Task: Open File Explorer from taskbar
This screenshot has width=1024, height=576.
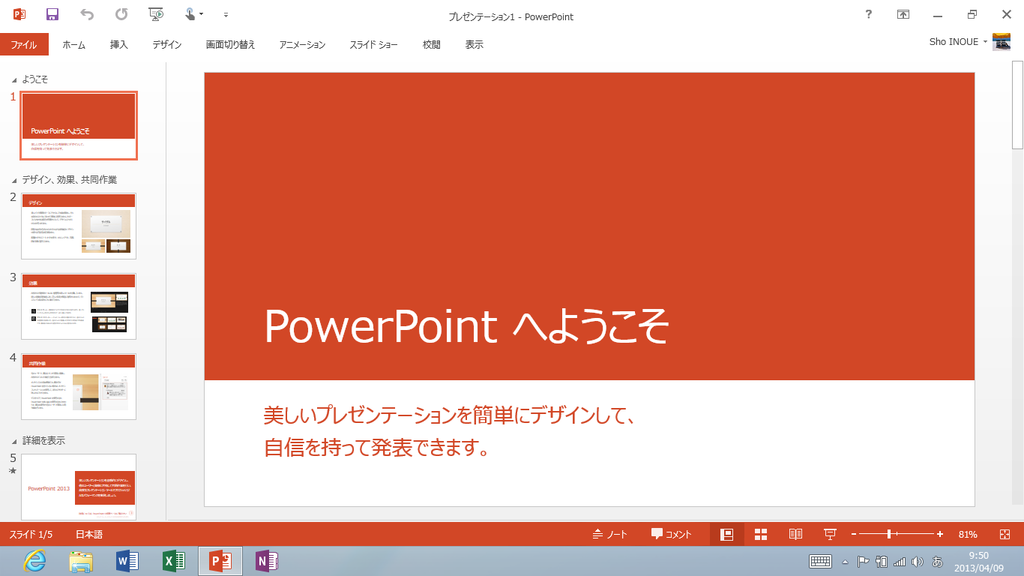Action: (81, 561)
